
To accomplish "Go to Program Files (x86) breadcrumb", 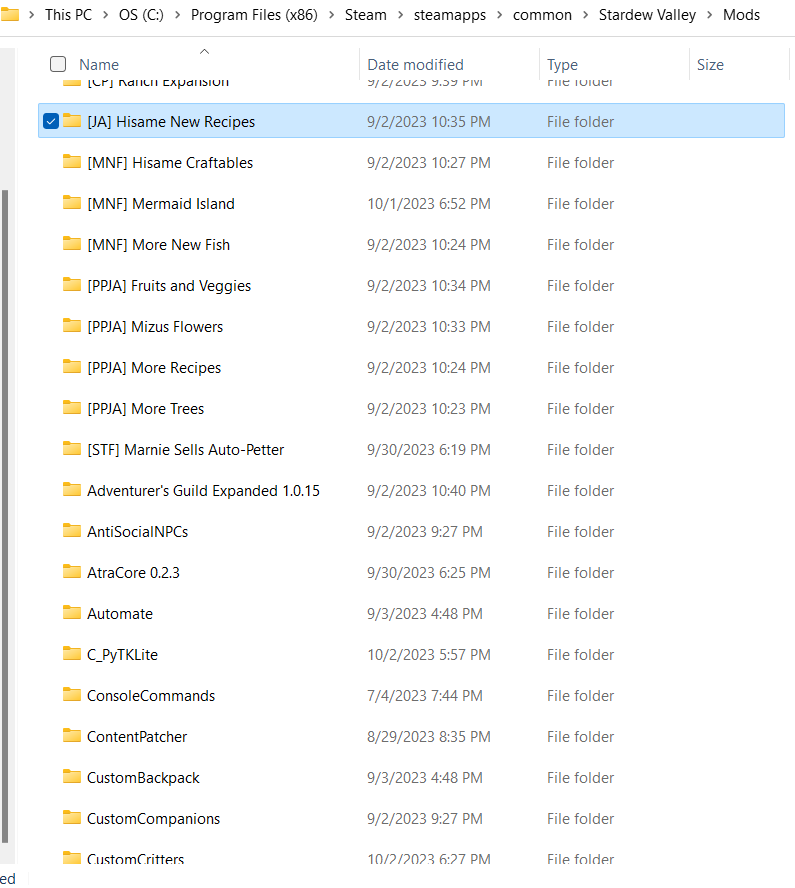I will [254, 15].
